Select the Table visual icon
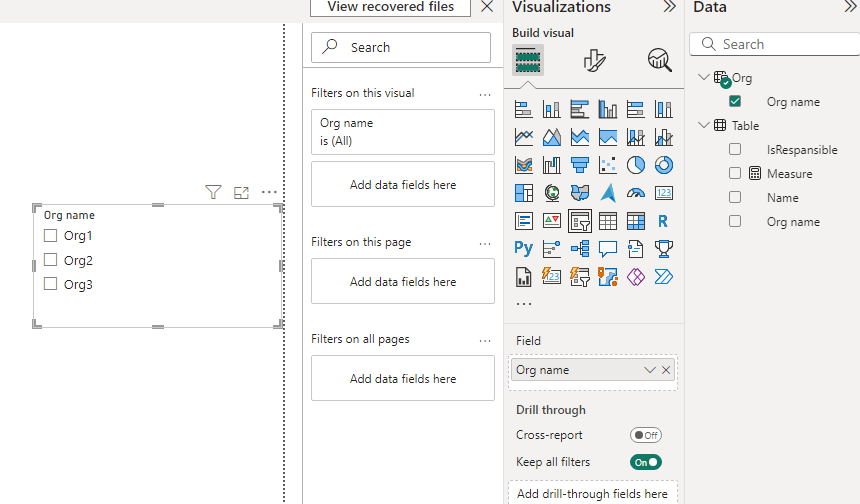Image resolution: width=860 pixels, height=504 pixels. (608, 221)
